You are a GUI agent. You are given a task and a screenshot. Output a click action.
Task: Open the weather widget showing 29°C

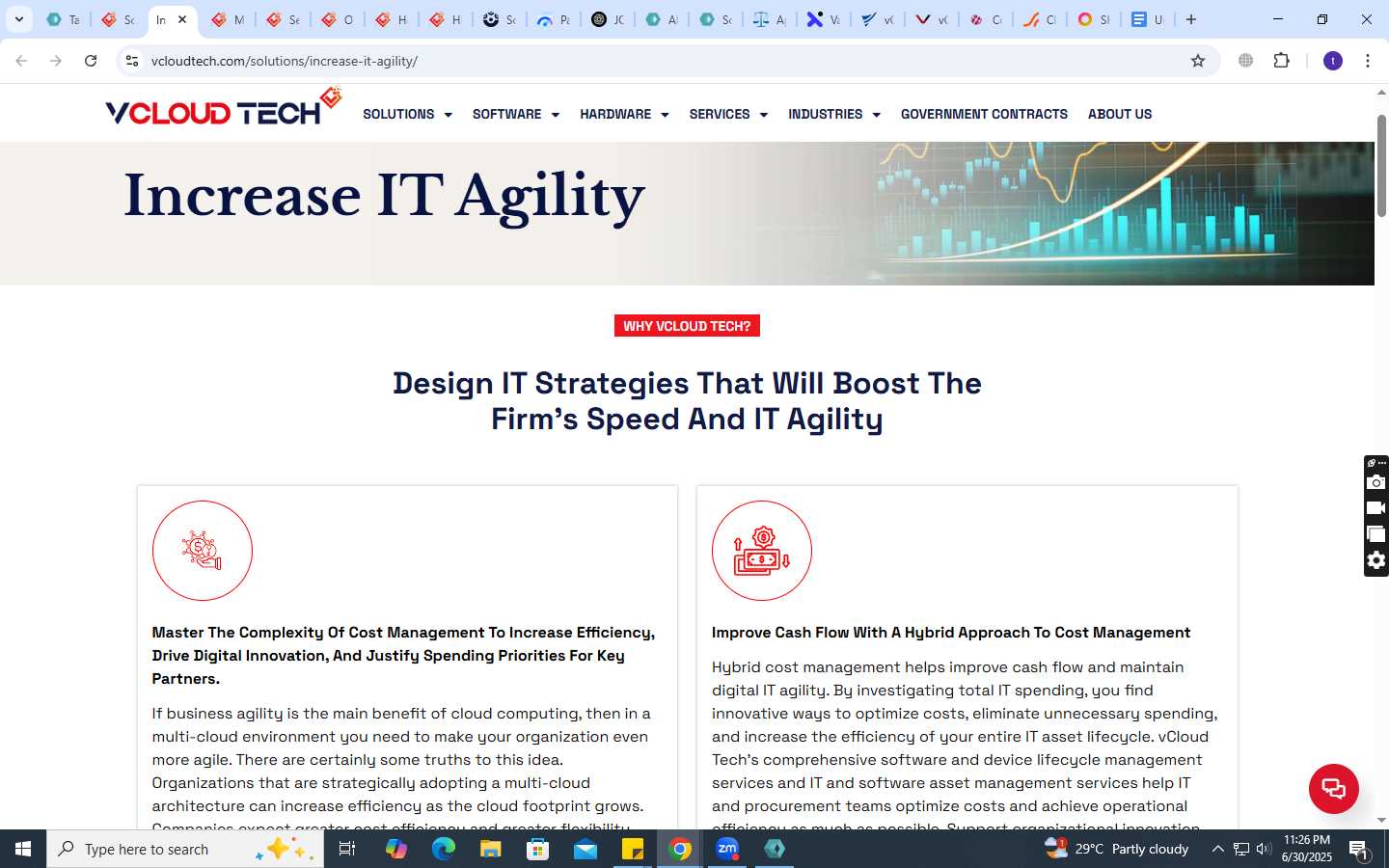coord(1117,849)
